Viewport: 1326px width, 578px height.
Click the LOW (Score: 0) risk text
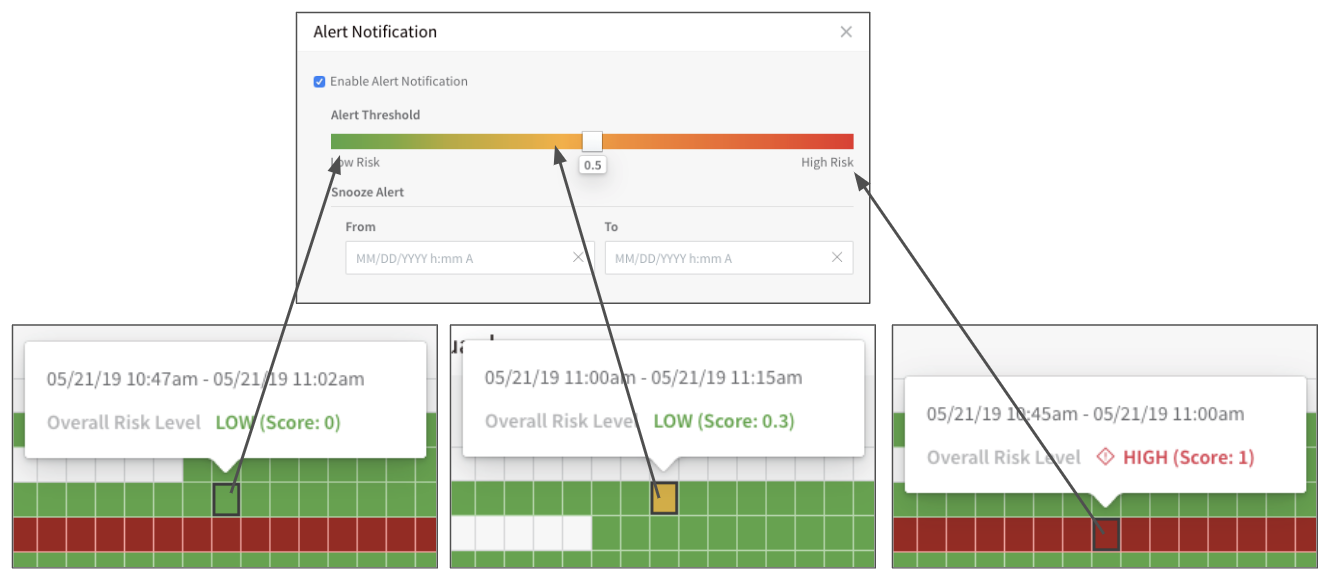pyautogui.click(x=278, y=423)
